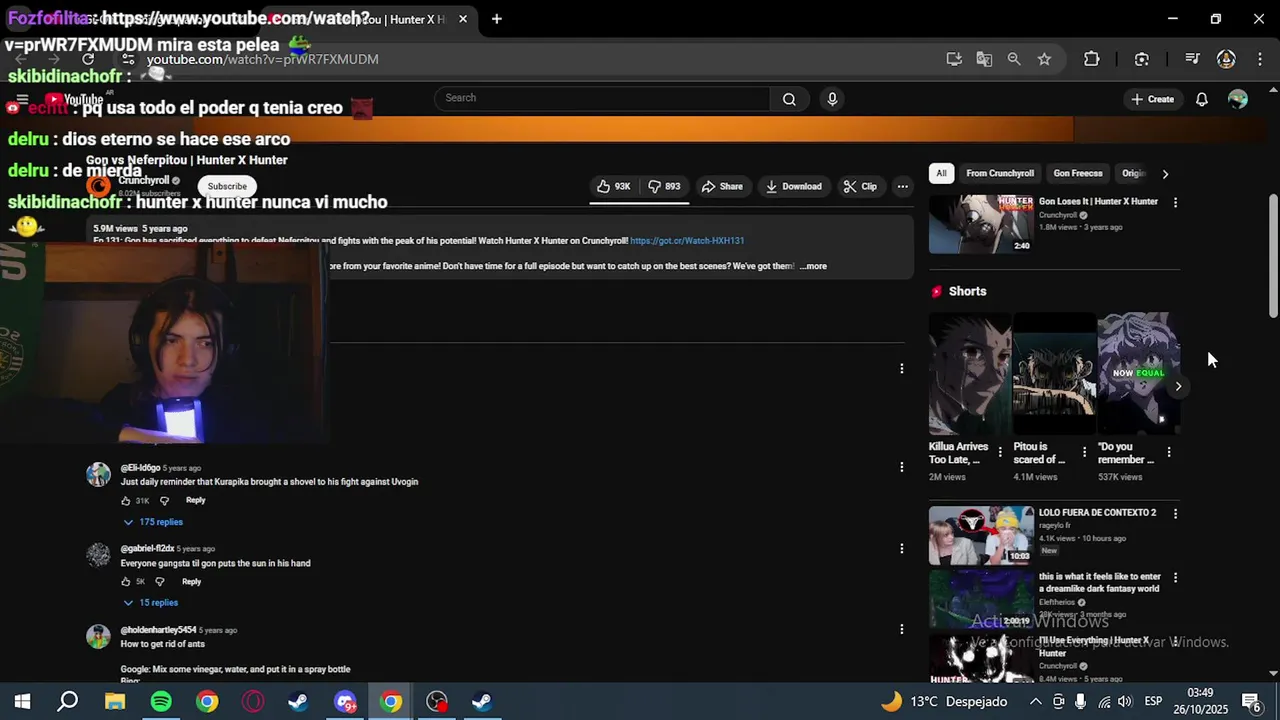
Task: Open File Explorer from the taskbar
Action: click(115, 702)
